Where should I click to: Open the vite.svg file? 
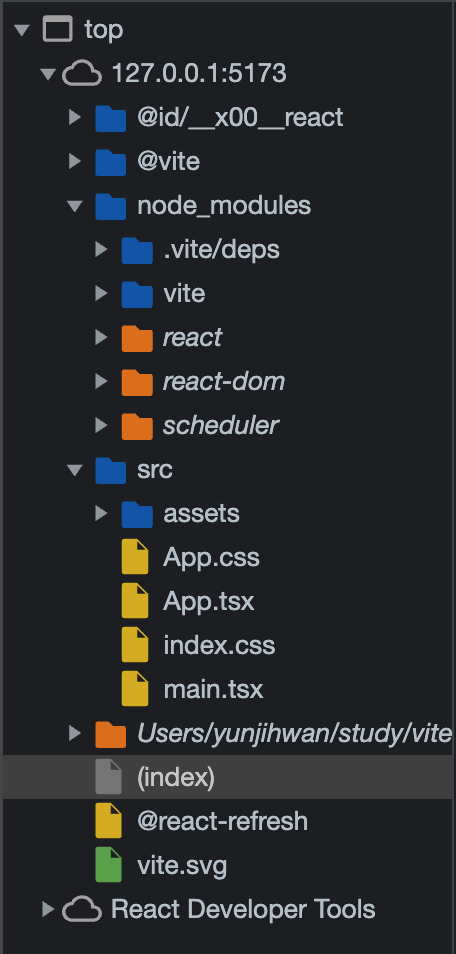182,865
